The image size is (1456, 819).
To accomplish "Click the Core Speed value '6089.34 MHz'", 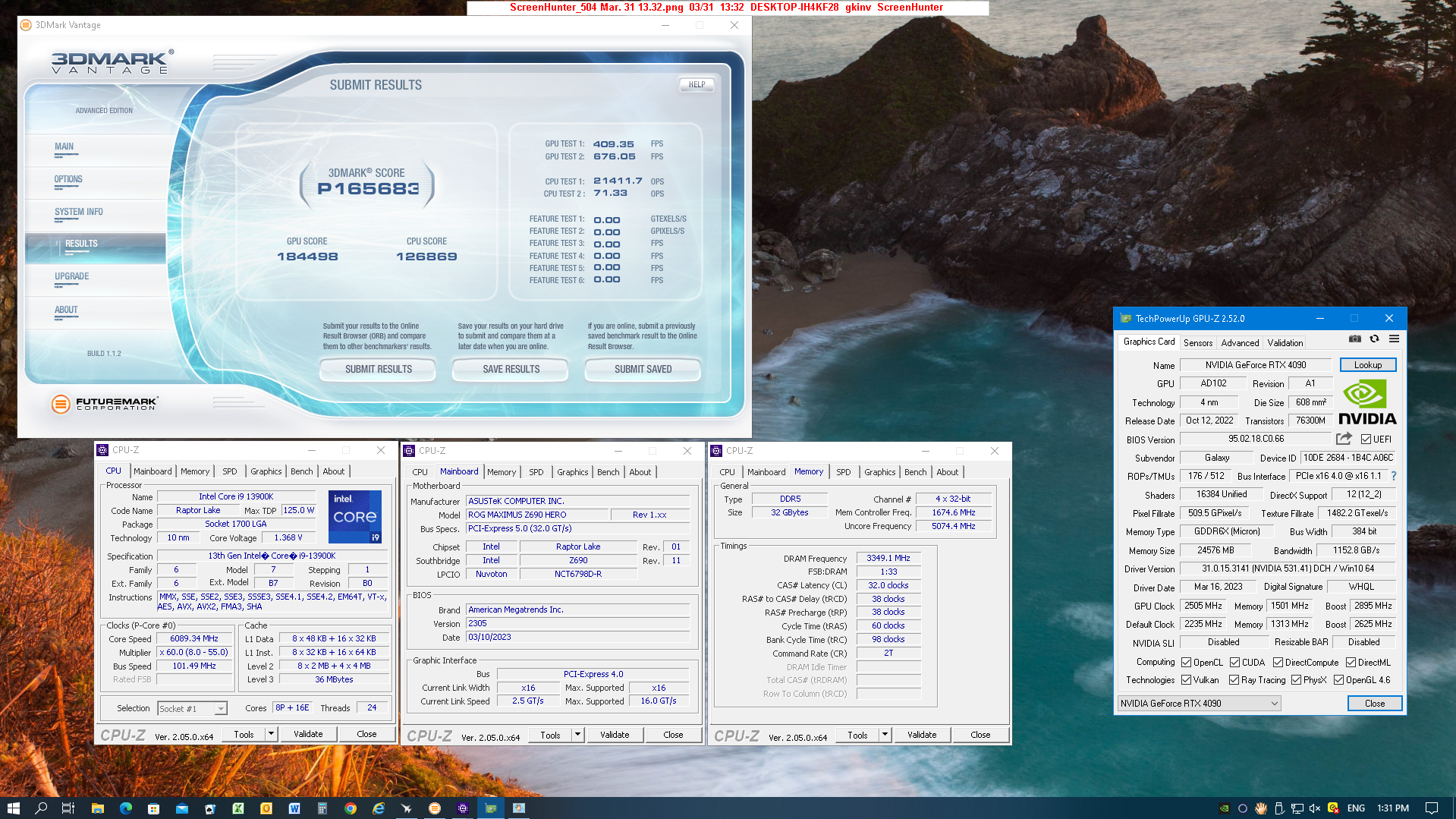I will click(194, 639).
